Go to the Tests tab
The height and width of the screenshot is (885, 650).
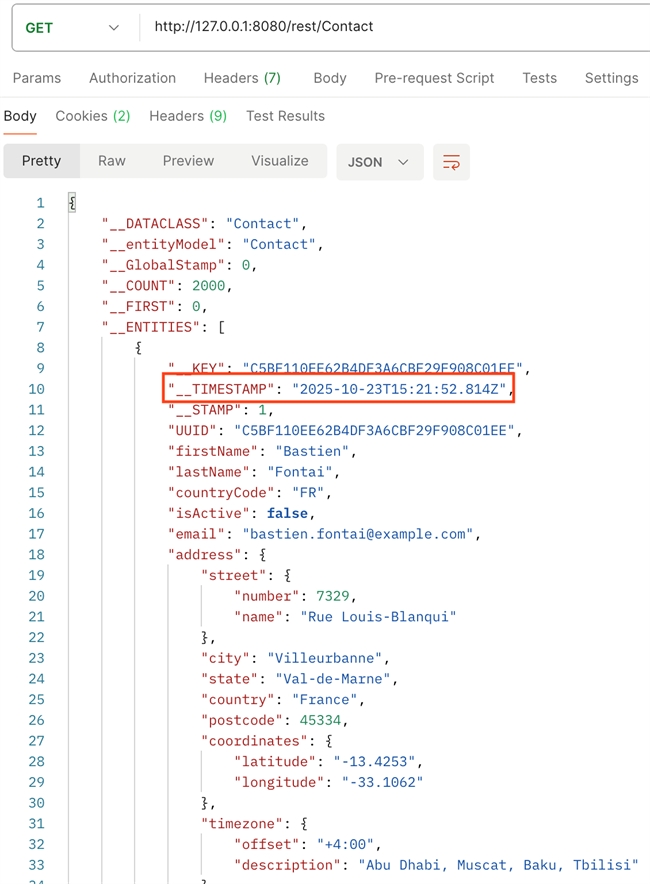tap(539, 78)
